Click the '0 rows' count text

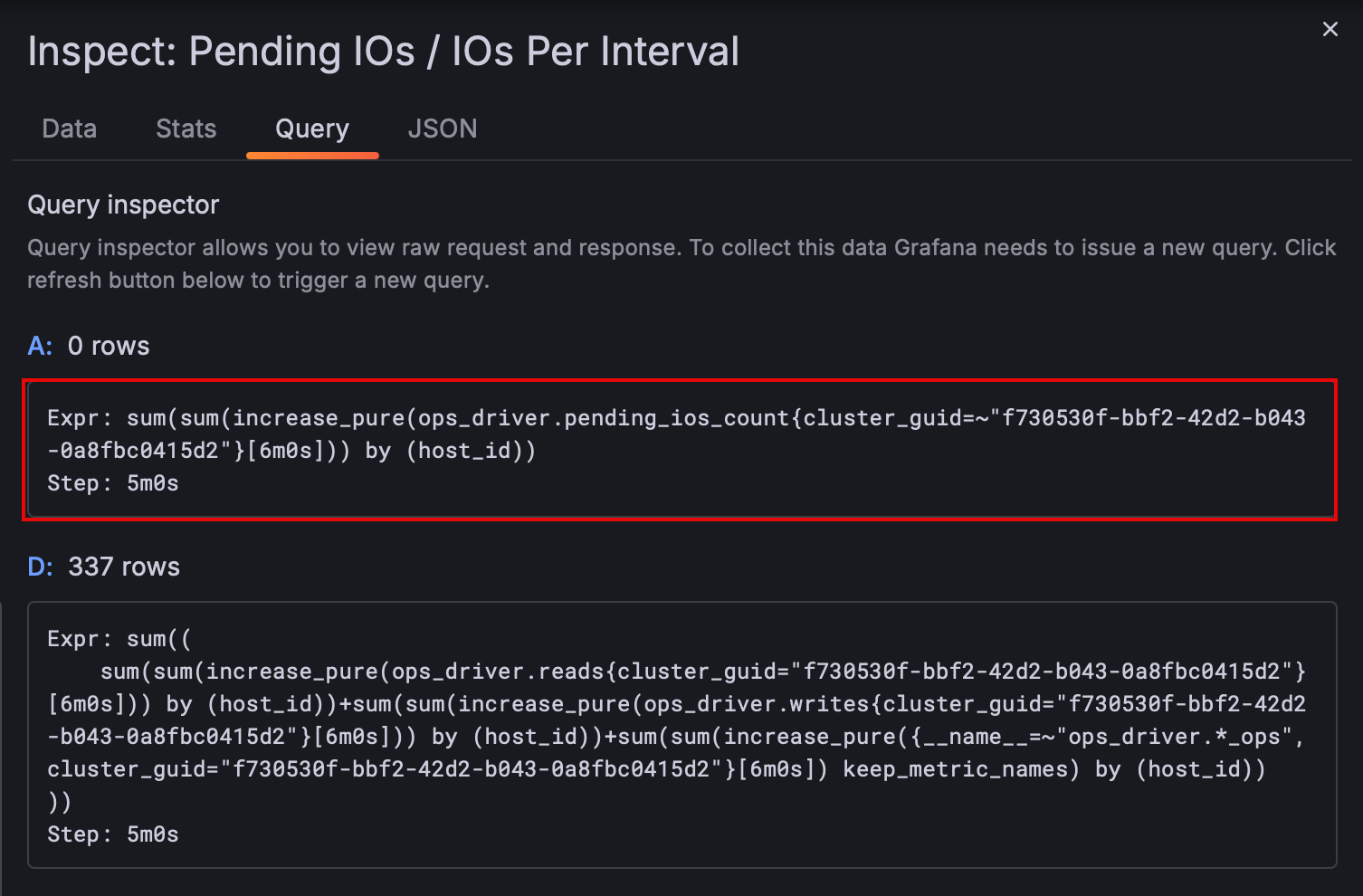[x=109, y=346]
